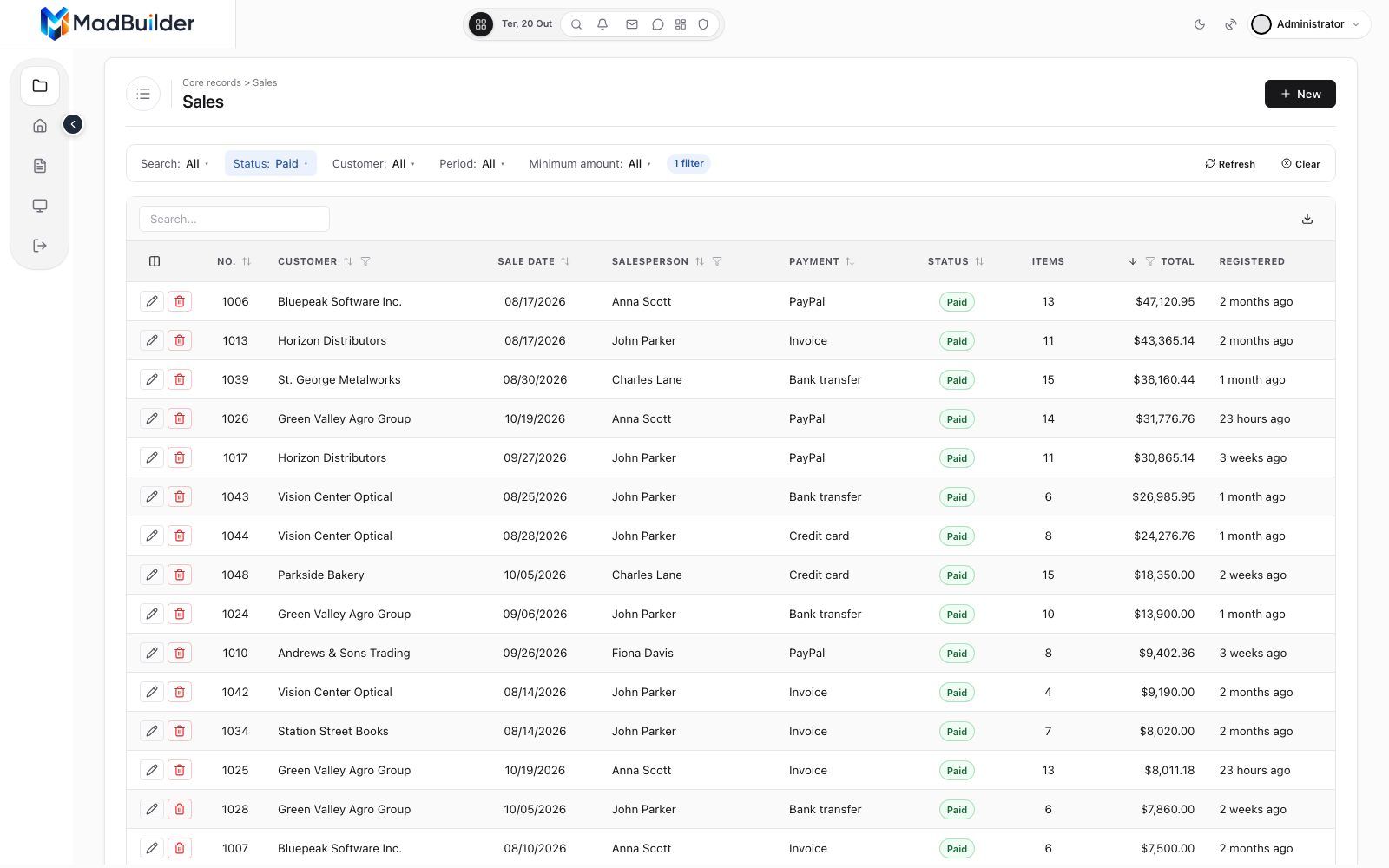Open the folder icon in sidebar

click(40, 86)
